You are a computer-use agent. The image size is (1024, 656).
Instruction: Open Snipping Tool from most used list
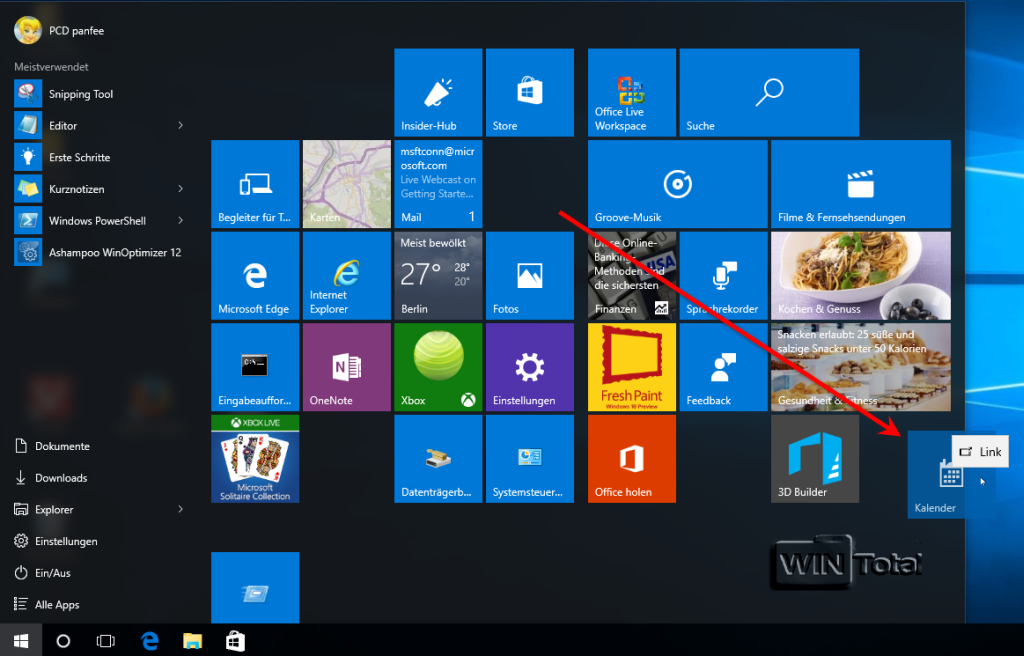81,94
